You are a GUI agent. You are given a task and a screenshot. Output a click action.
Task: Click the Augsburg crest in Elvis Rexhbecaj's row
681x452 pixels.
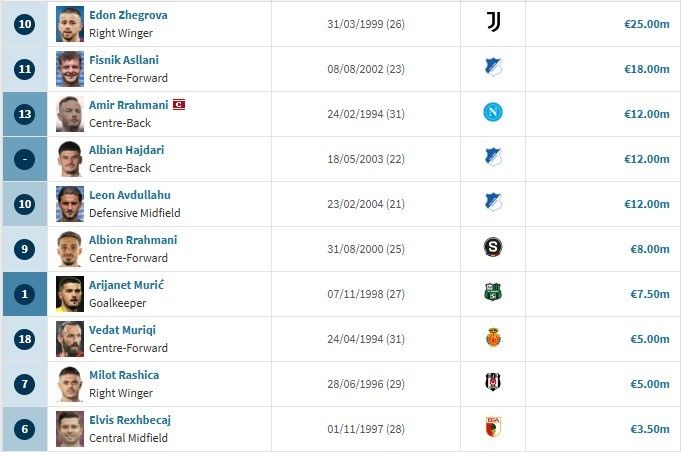click(x=492, y=428)
